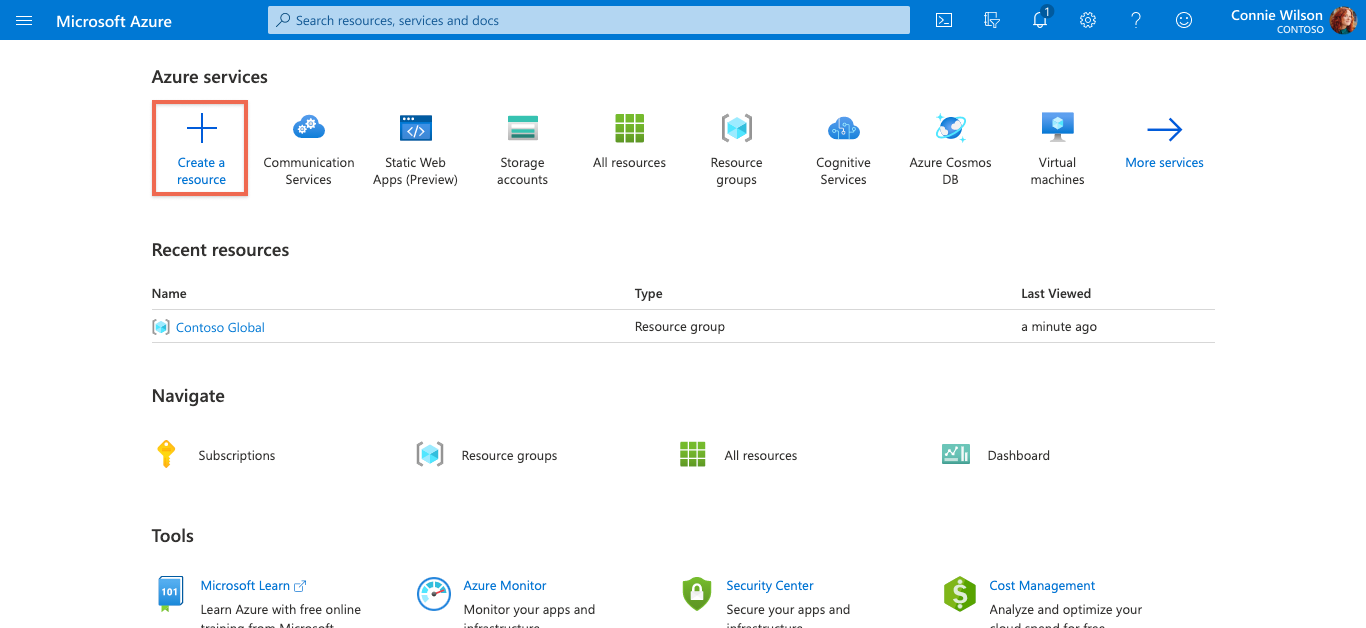Image resolution: width=1366 pixels, height=628 pixels.
Task: Open portal settings gear
Action: point(1087,20)
